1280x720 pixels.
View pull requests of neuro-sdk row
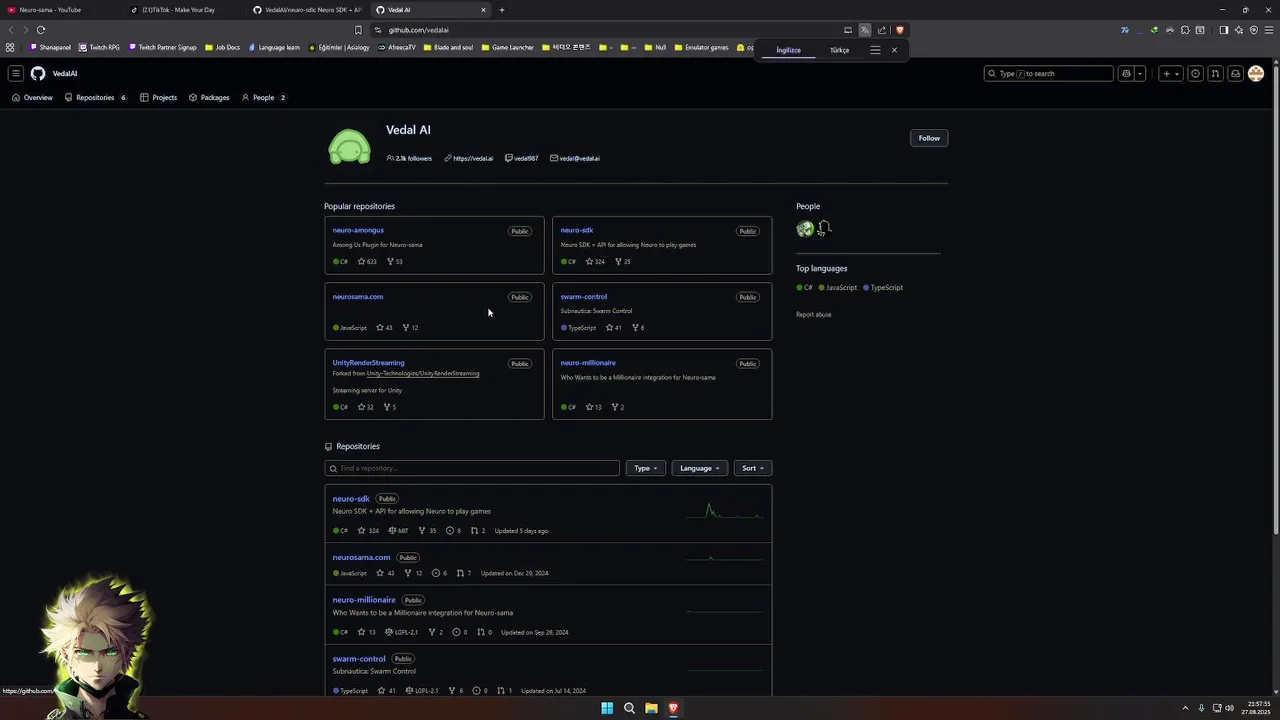coord(477,531)
